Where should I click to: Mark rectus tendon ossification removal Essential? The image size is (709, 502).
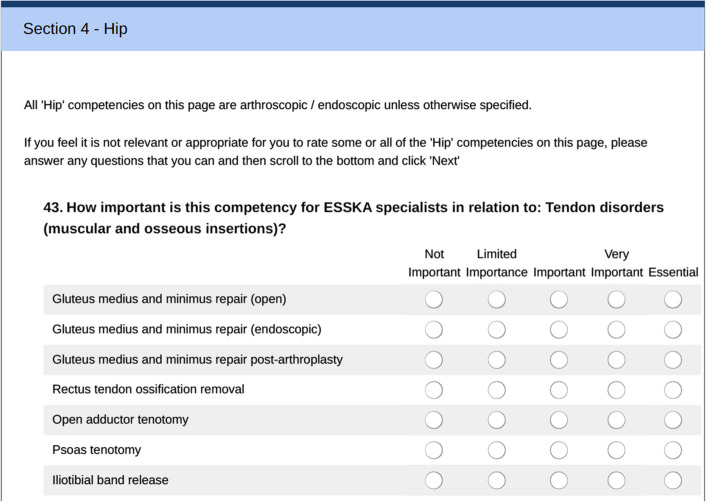click(673, 389)
